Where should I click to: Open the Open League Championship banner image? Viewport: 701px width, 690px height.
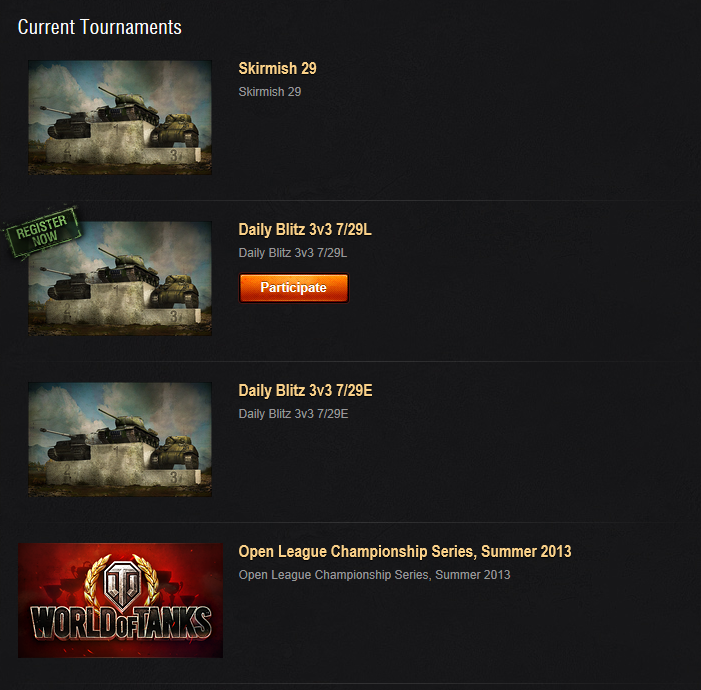[x=120, y=600]
